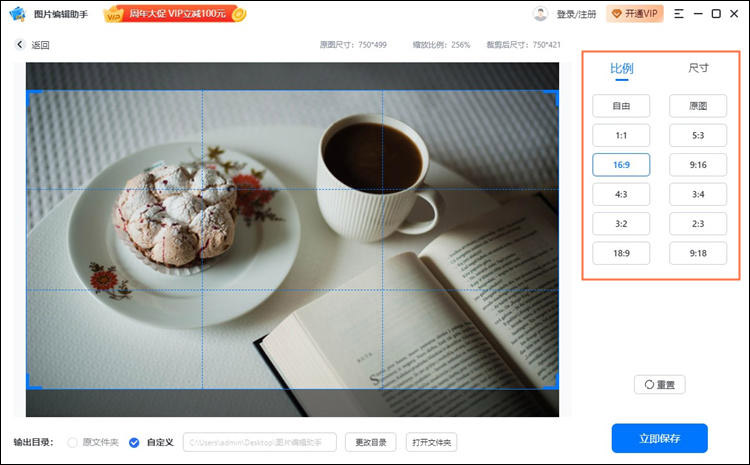Choose the 1:1 aspect ratio

[x=621, y=135]
